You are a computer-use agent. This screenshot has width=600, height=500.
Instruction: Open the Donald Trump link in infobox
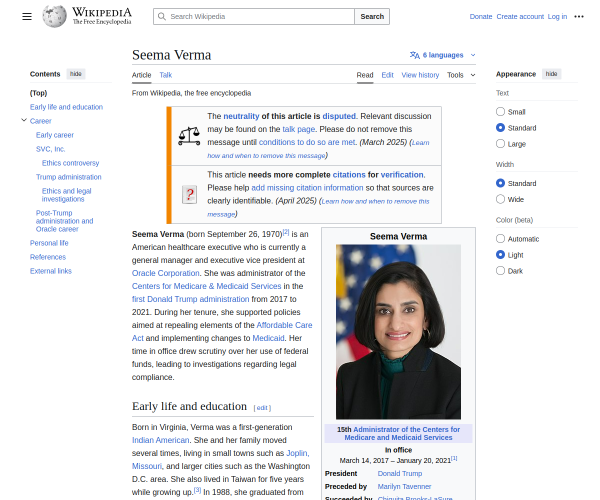pyautogui.click(x=400, y=473)
